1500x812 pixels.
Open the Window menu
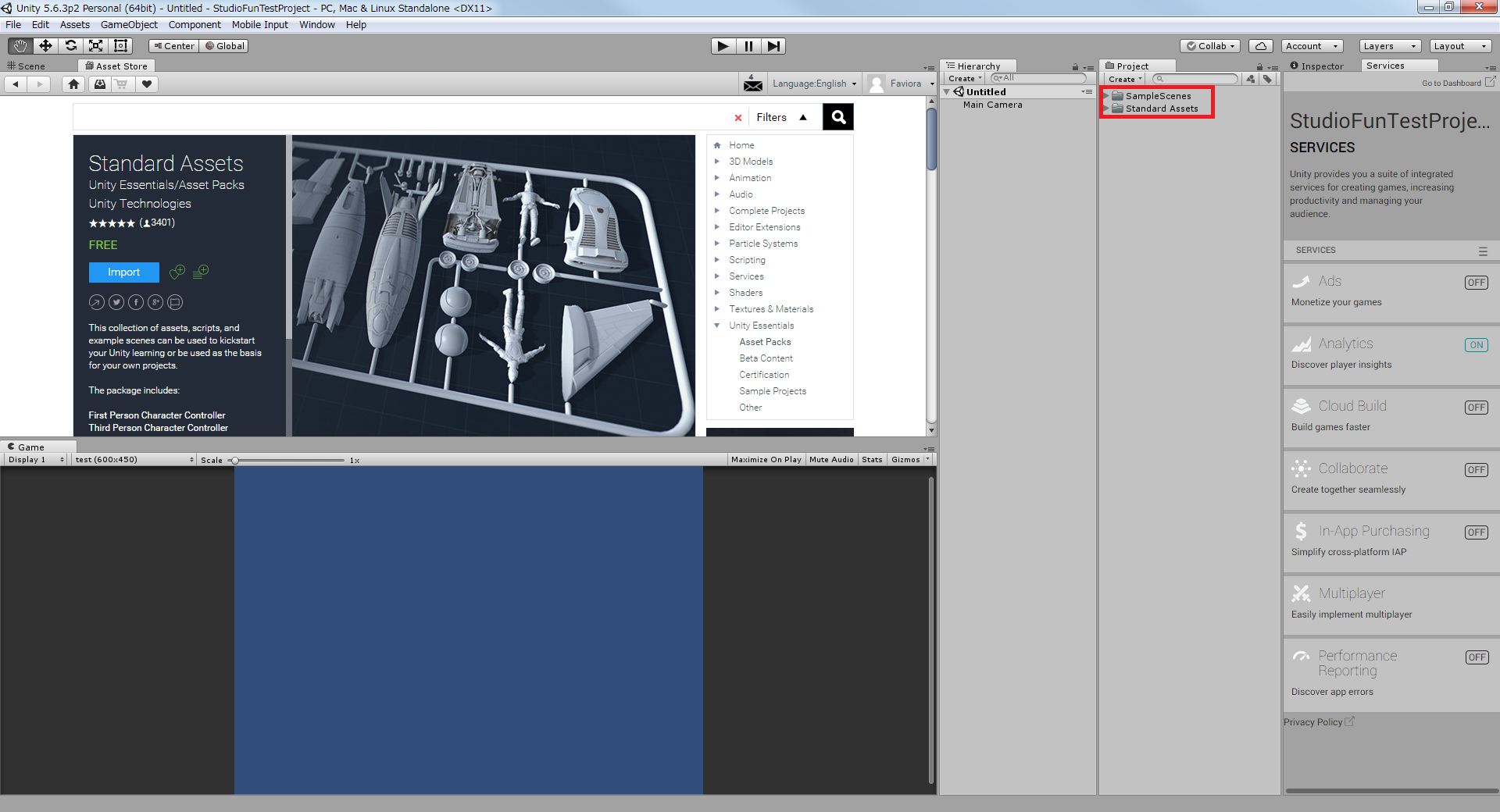tap(316, 25)
